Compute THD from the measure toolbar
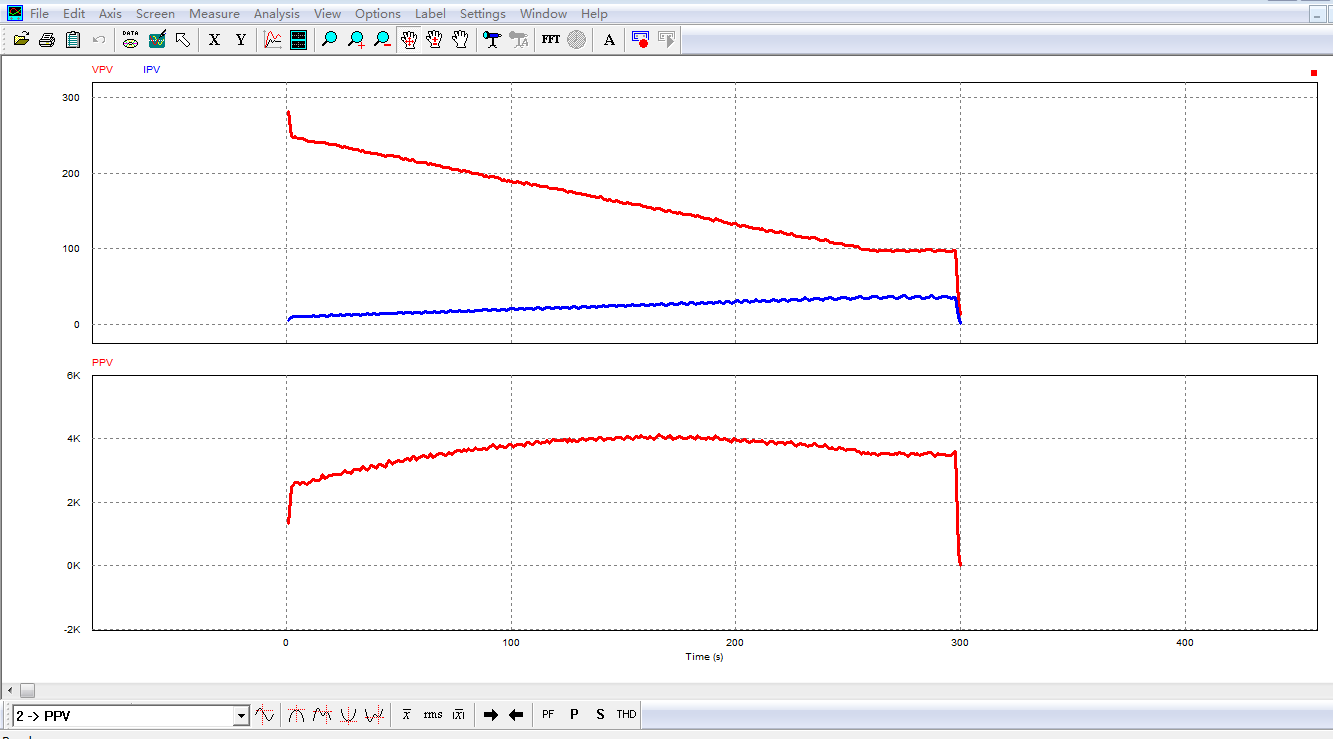Image resolution: width=1333 pixels, height=739 pixels. (x=626, y=715)
